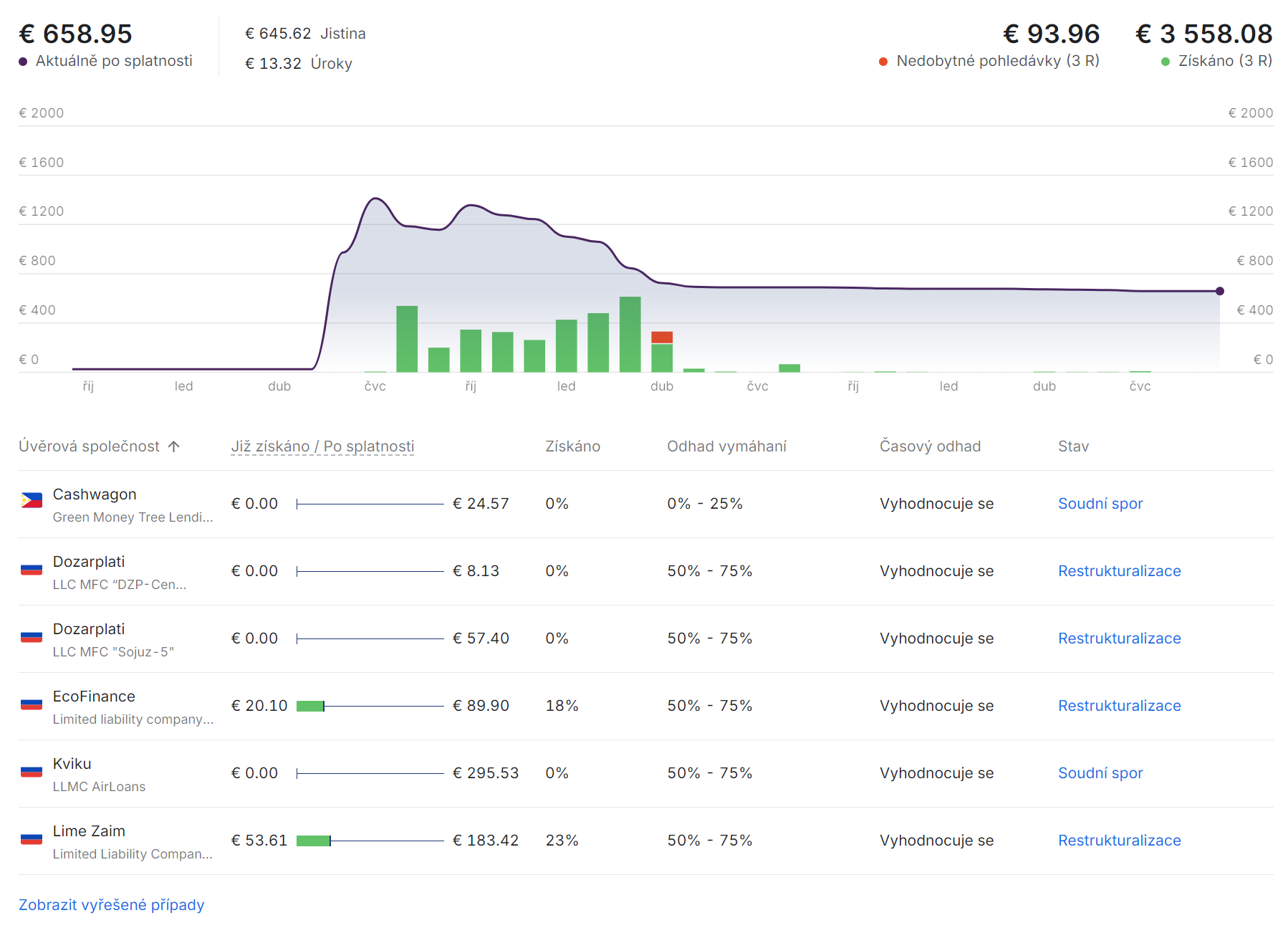
Task: Click the Již získáno / Po splatnosti header
Action: click(x=322, y=446)
